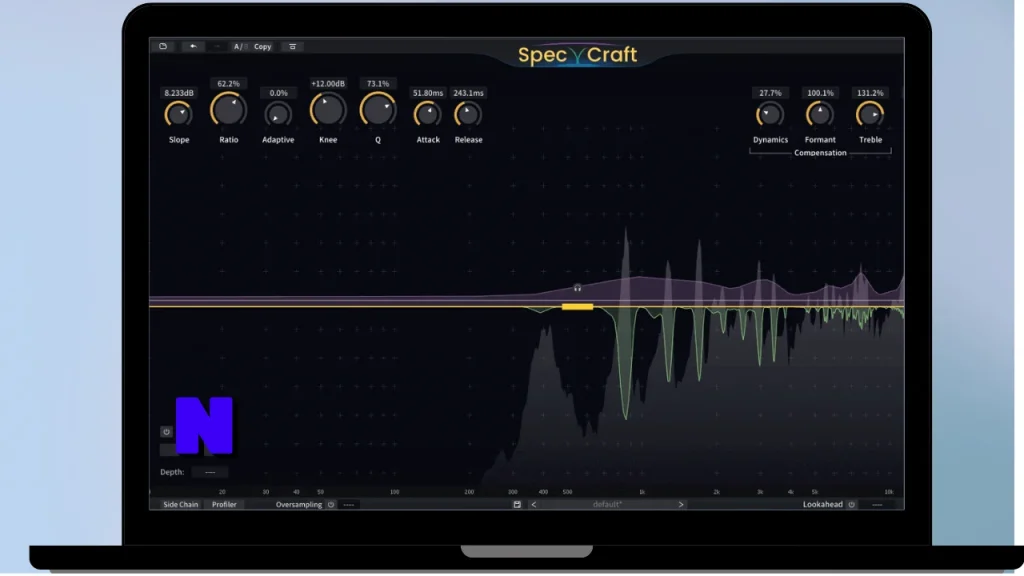Select the 73.1% Q value field
This screenshot has width=1024, height=576.
point(377,84)
